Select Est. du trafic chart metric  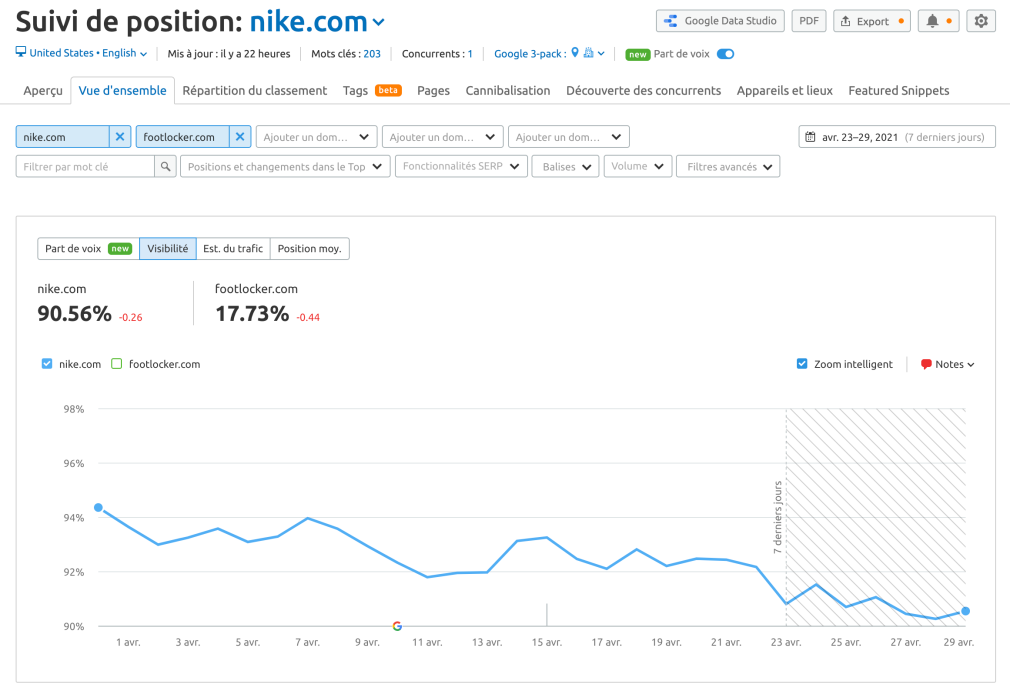coord(233,249)
